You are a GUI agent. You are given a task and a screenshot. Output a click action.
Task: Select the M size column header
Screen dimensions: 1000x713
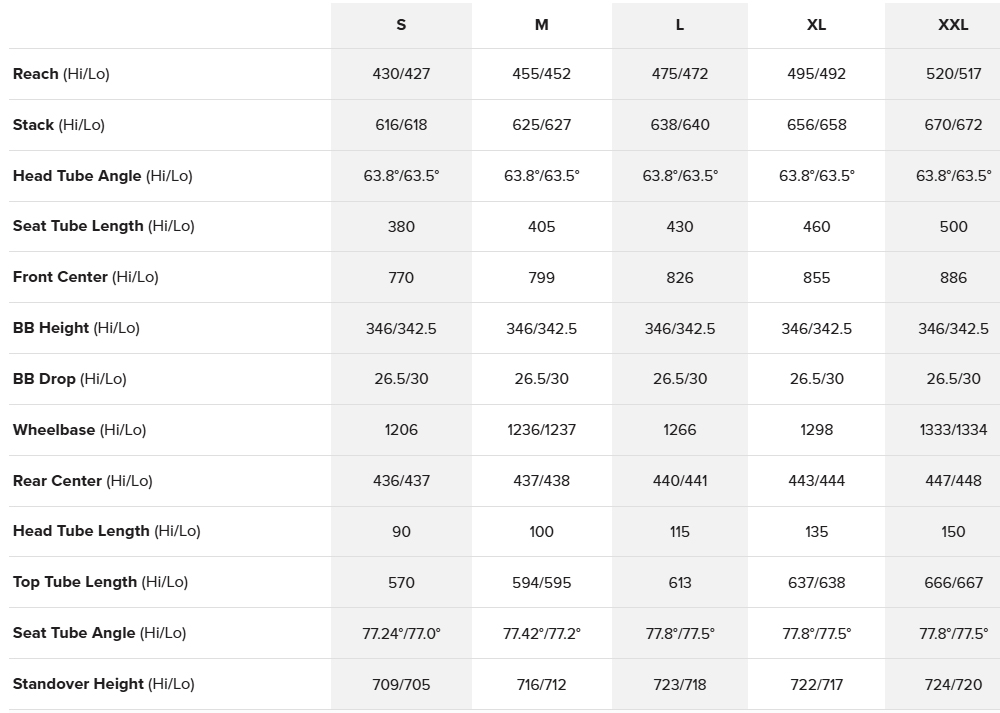(541, 25)
